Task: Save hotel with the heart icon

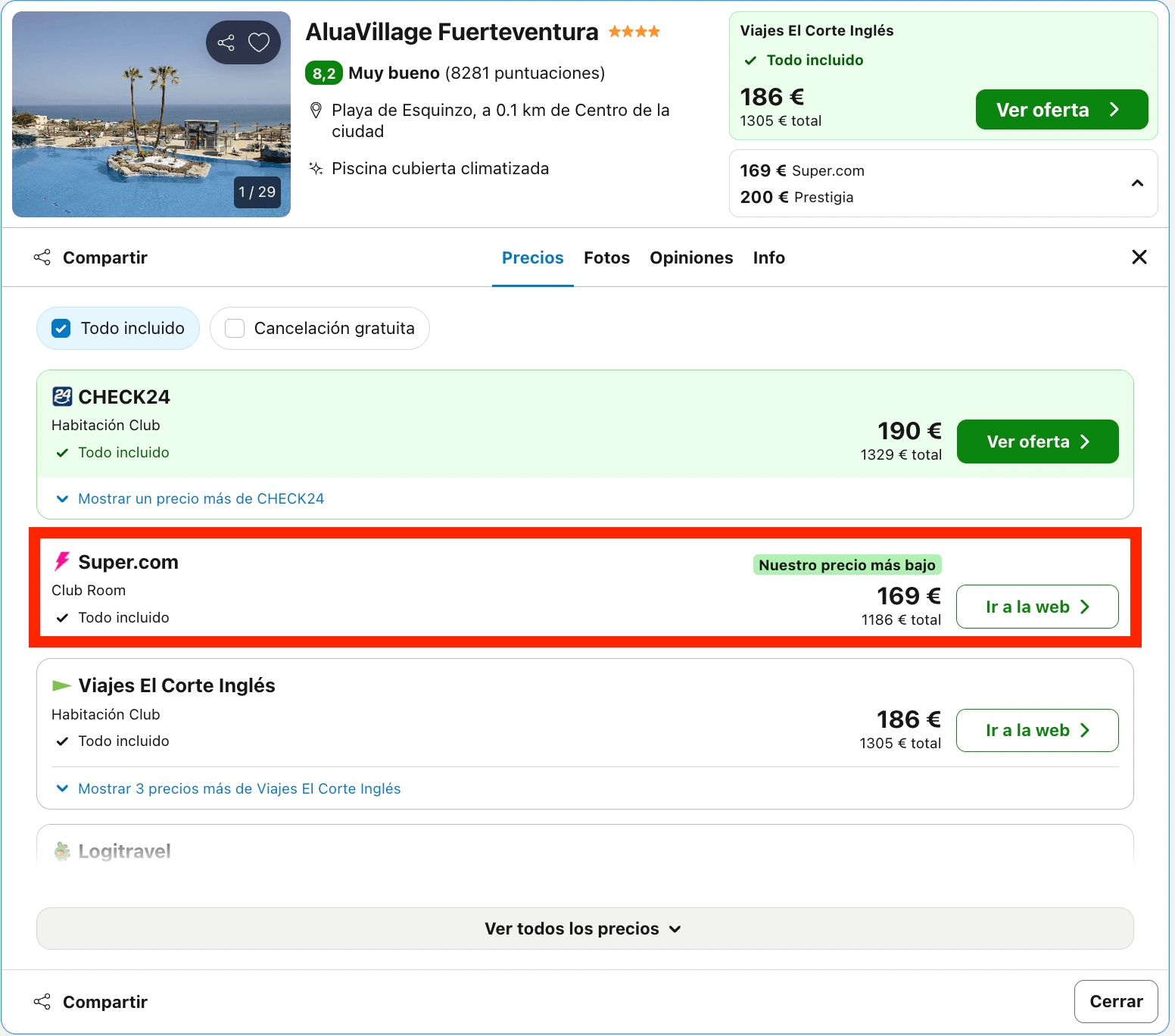Action: [x=259, y=42]
